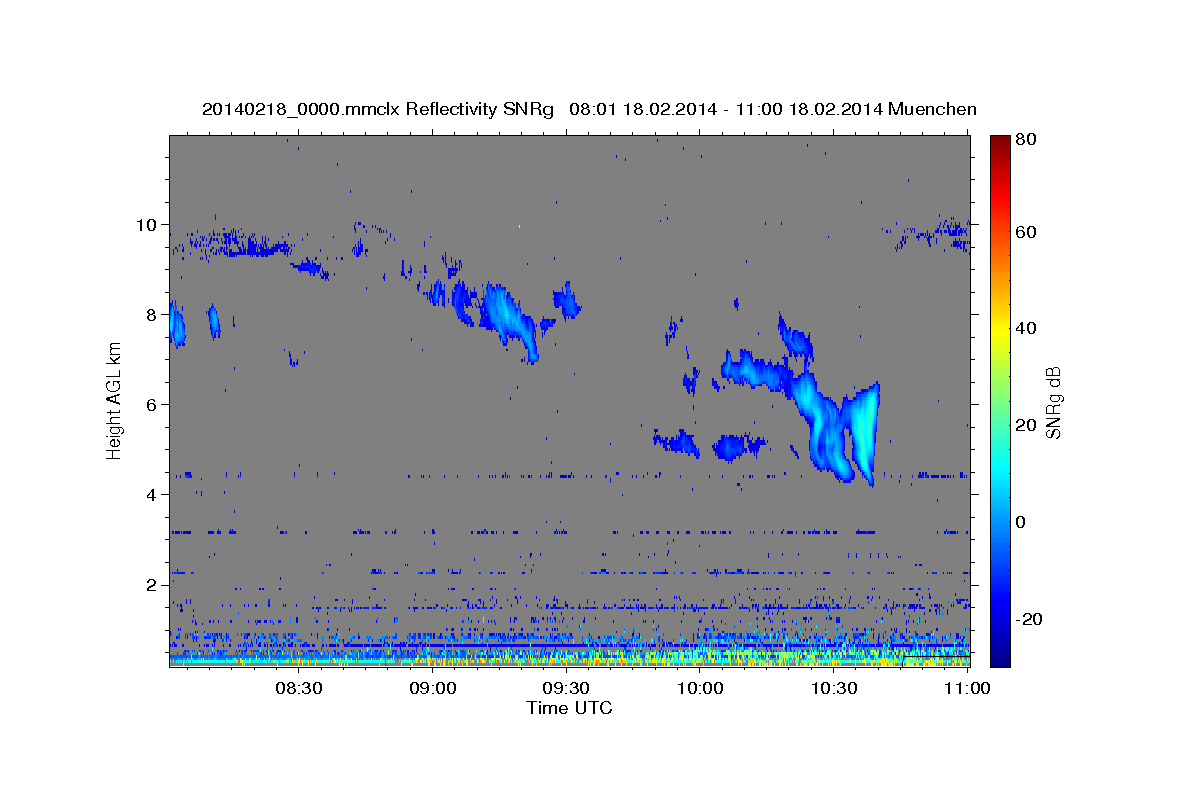Viewport: 1200px width, 800px height.
Task: Click the 10:30 time tick label
Action: tap(834, 688)
